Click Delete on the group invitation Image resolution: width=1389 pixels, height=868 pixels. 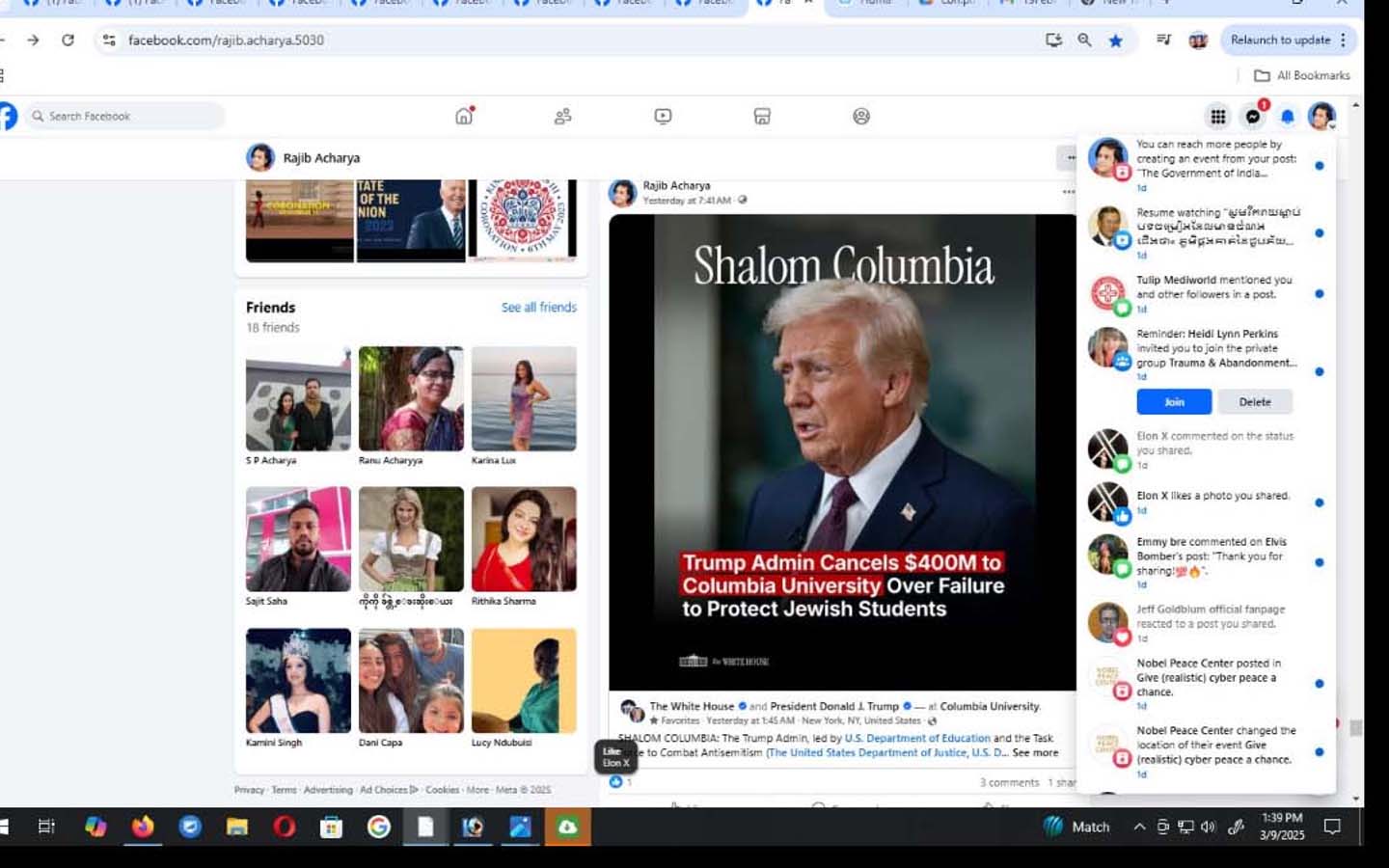point(1254,401)
